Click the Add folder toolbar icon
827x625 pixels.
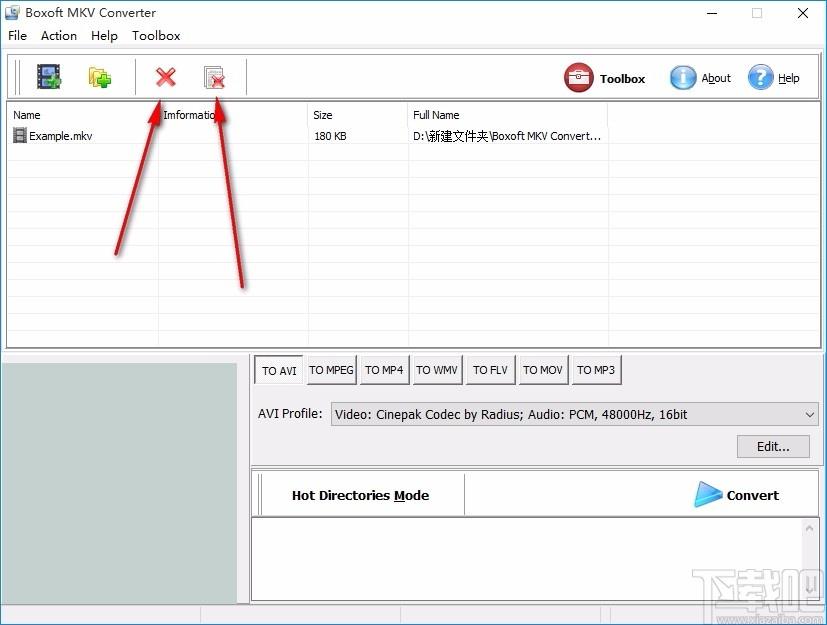[100, 78]
